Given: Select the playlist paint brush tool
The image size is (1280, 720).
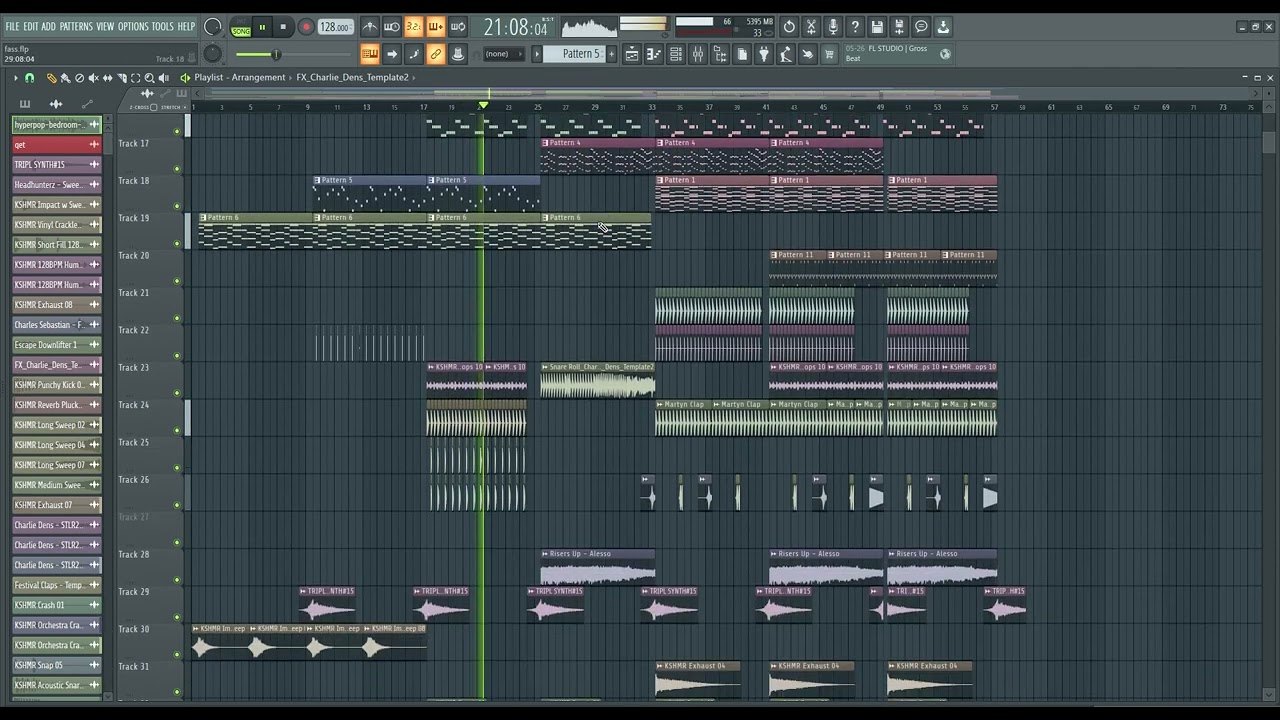Looking at the screenshot, I should click(65, 78).
